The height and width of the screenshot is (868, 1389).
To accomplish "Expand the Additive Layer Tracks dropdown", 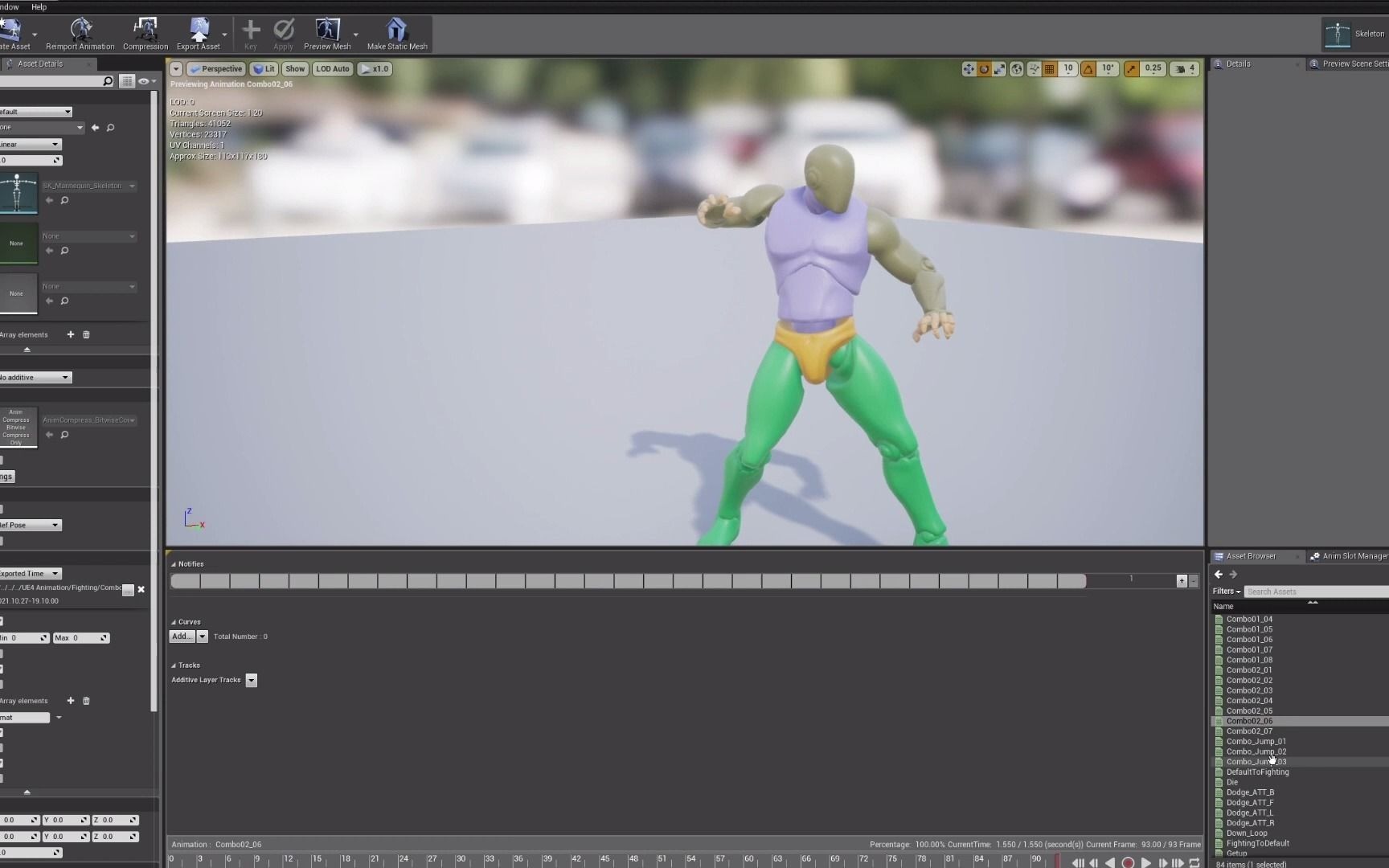I will 251,679.
